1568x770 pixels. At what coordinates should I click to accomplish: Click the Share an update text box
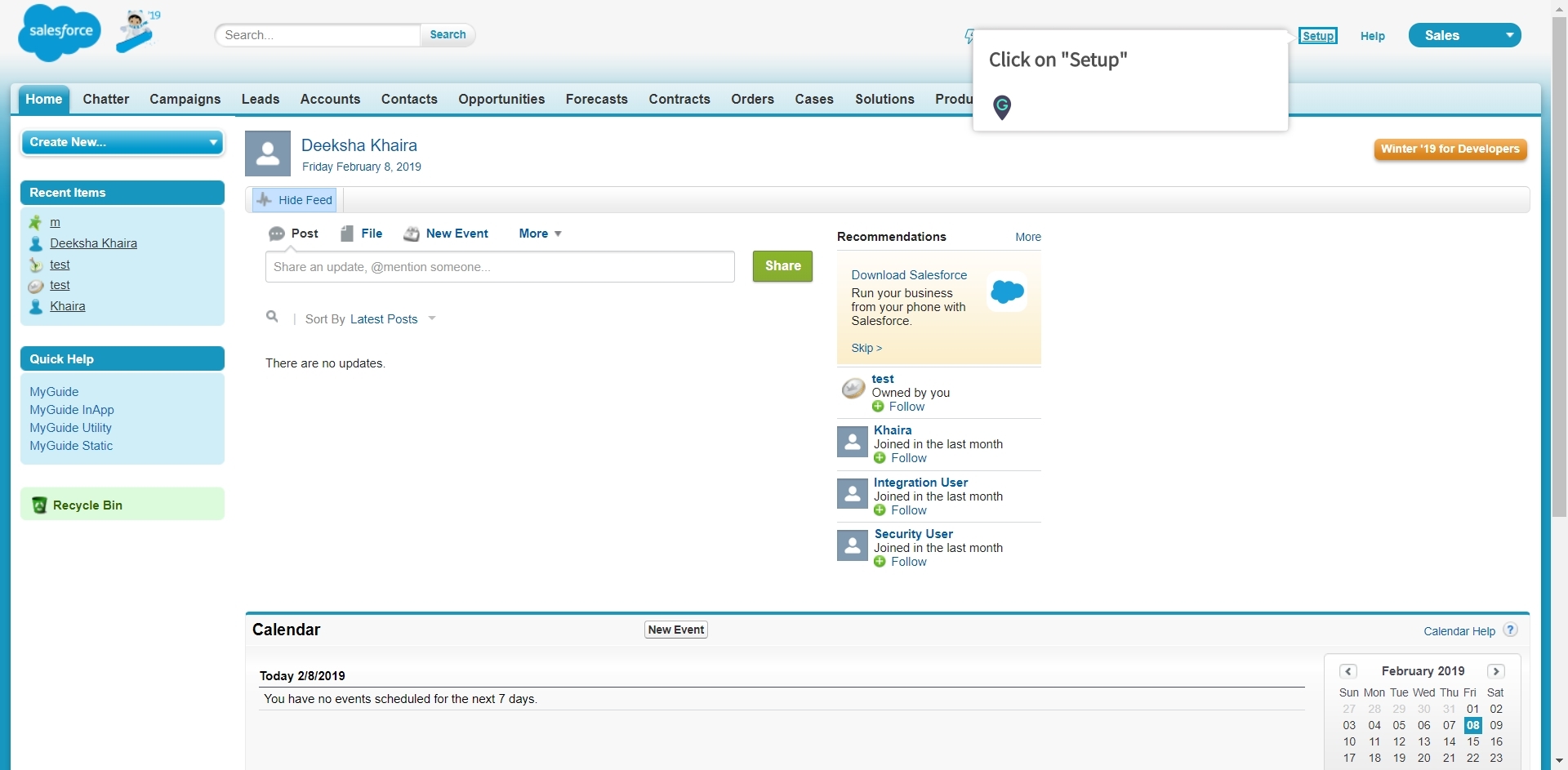(500, 267)
